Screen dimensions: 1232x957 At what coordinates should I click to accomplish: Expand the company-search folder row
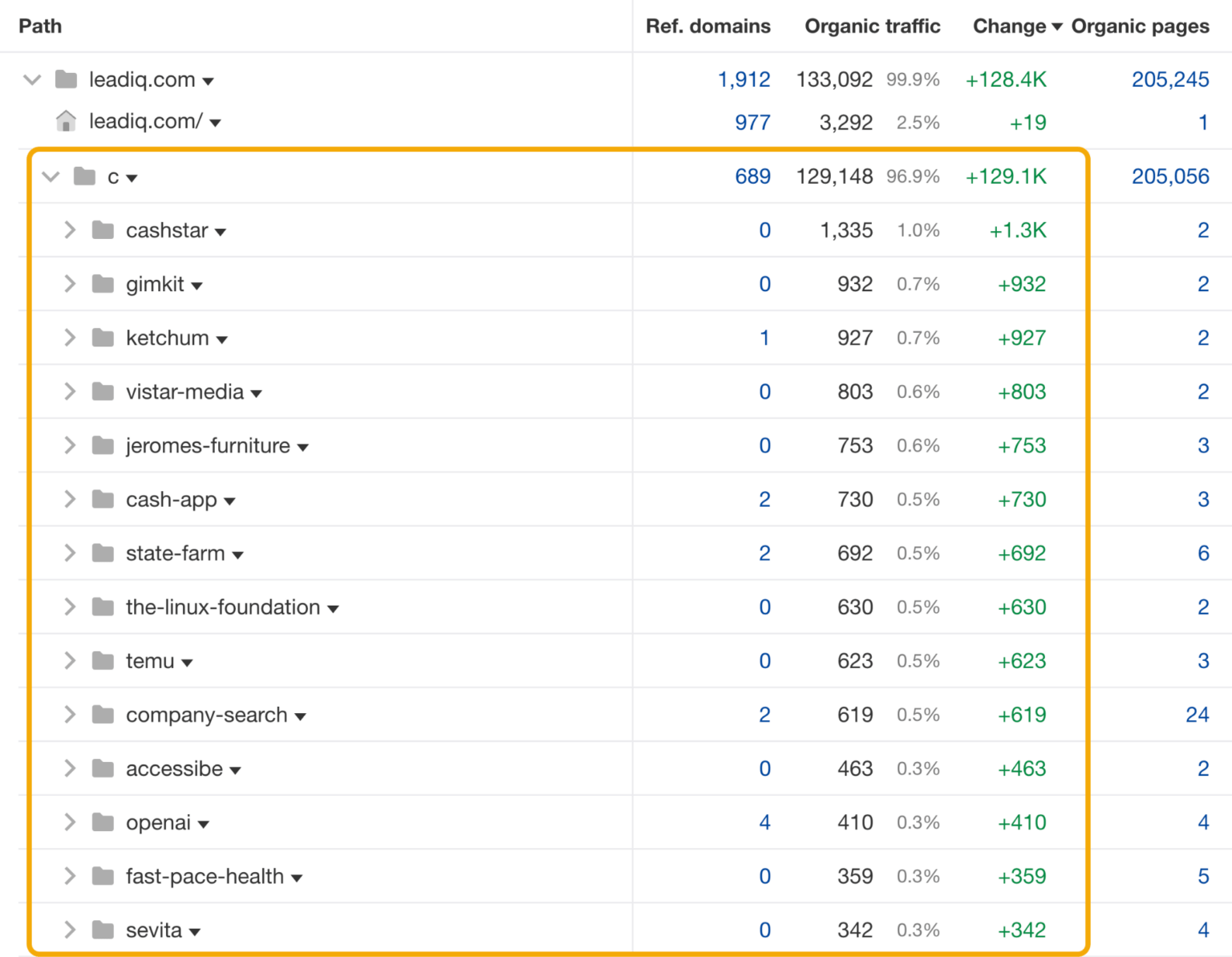tap(70, 715)
